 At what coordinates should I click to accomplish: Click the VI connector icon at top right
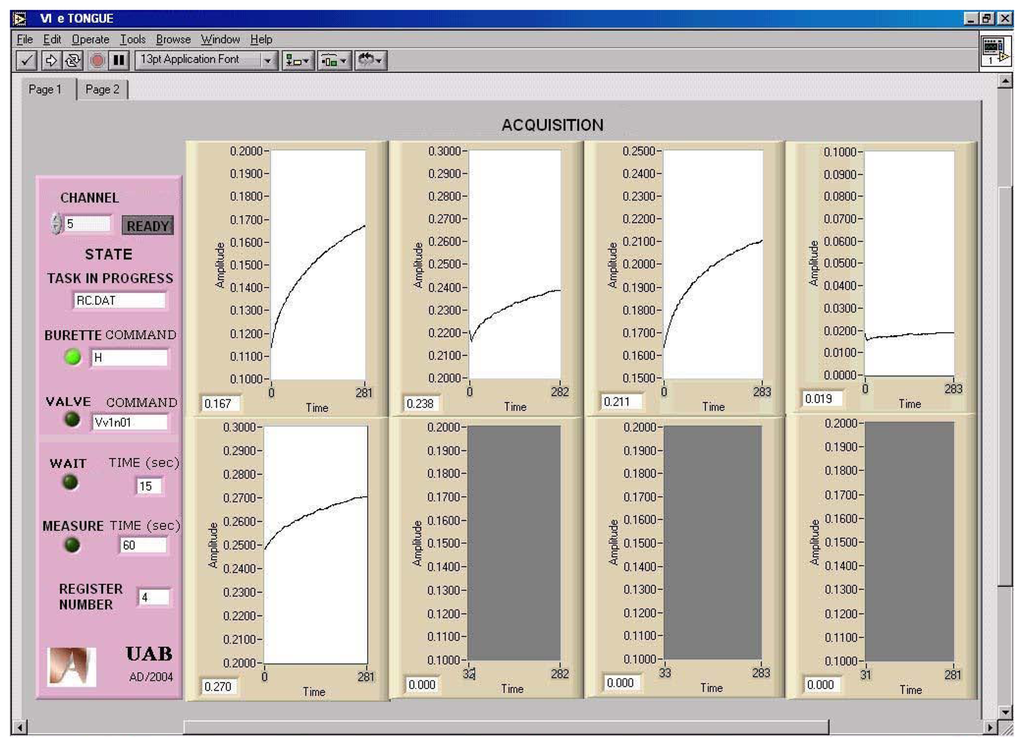pos(993,51)
